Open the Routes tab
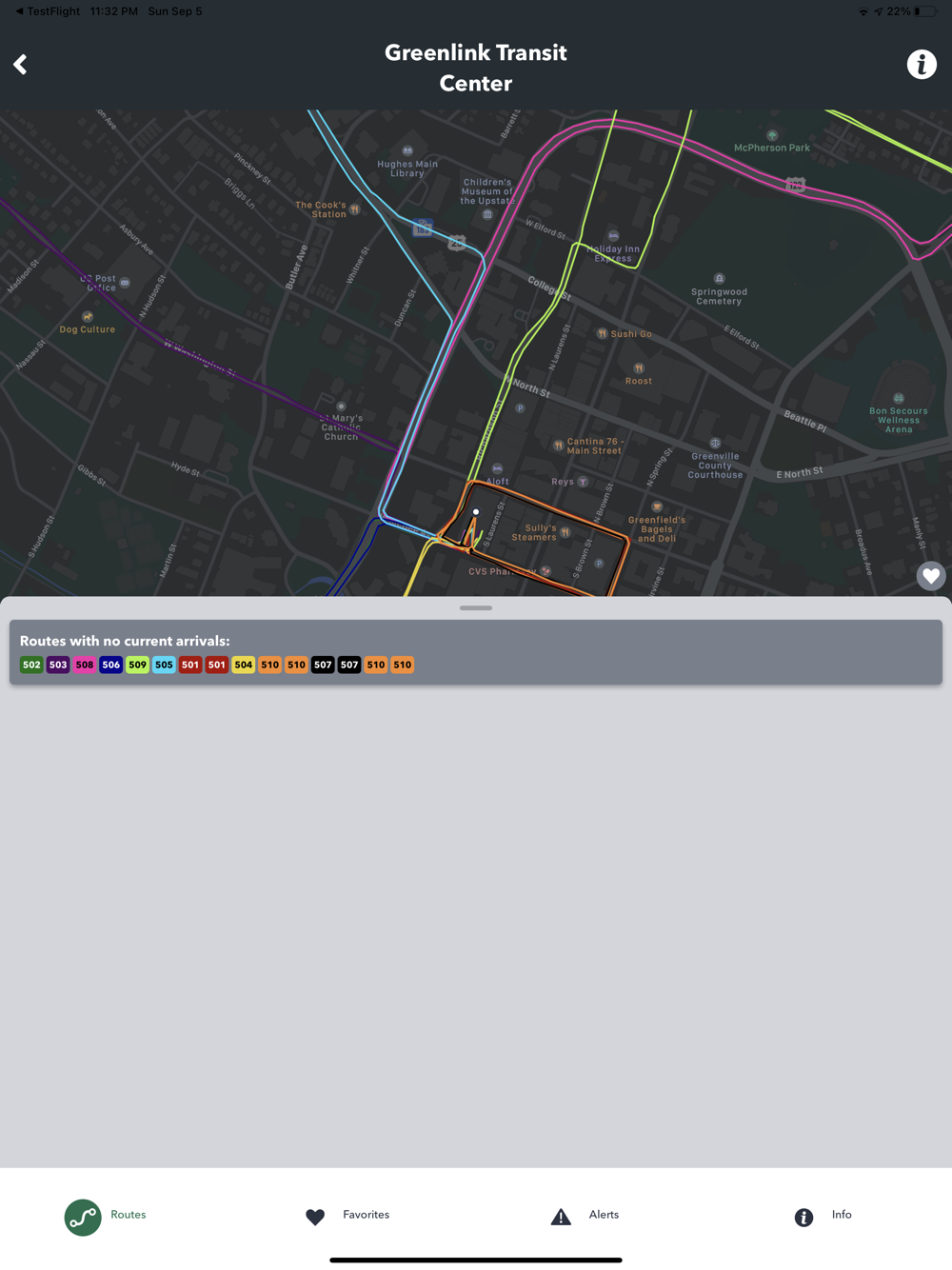This screenshot has height=1270, width=952. coord(105,1217)
